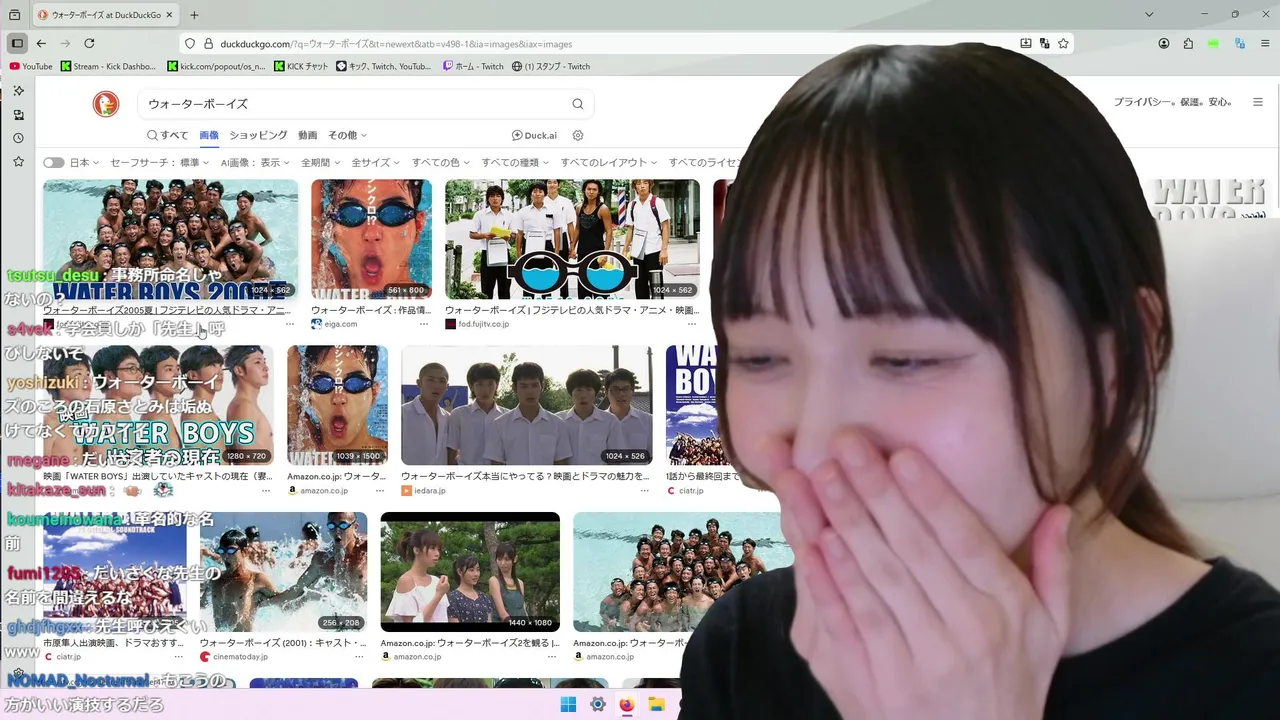Open the すべての種類 type filter
Image resolution: width=1280 pixels, height=720 pixels.
[515, 162]
